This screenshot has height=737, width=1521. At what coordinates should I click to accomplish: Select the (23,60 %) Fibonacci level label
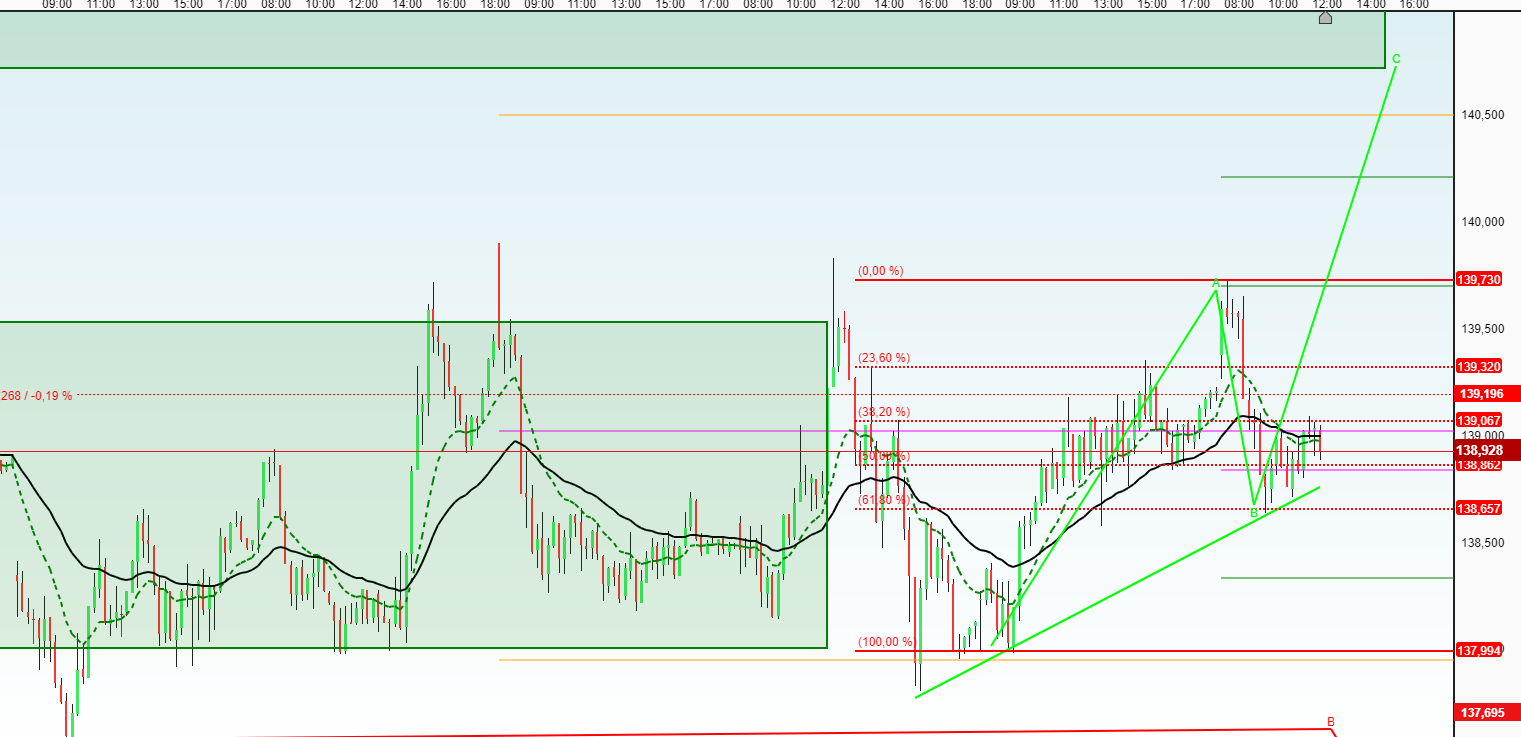(883, 358)
